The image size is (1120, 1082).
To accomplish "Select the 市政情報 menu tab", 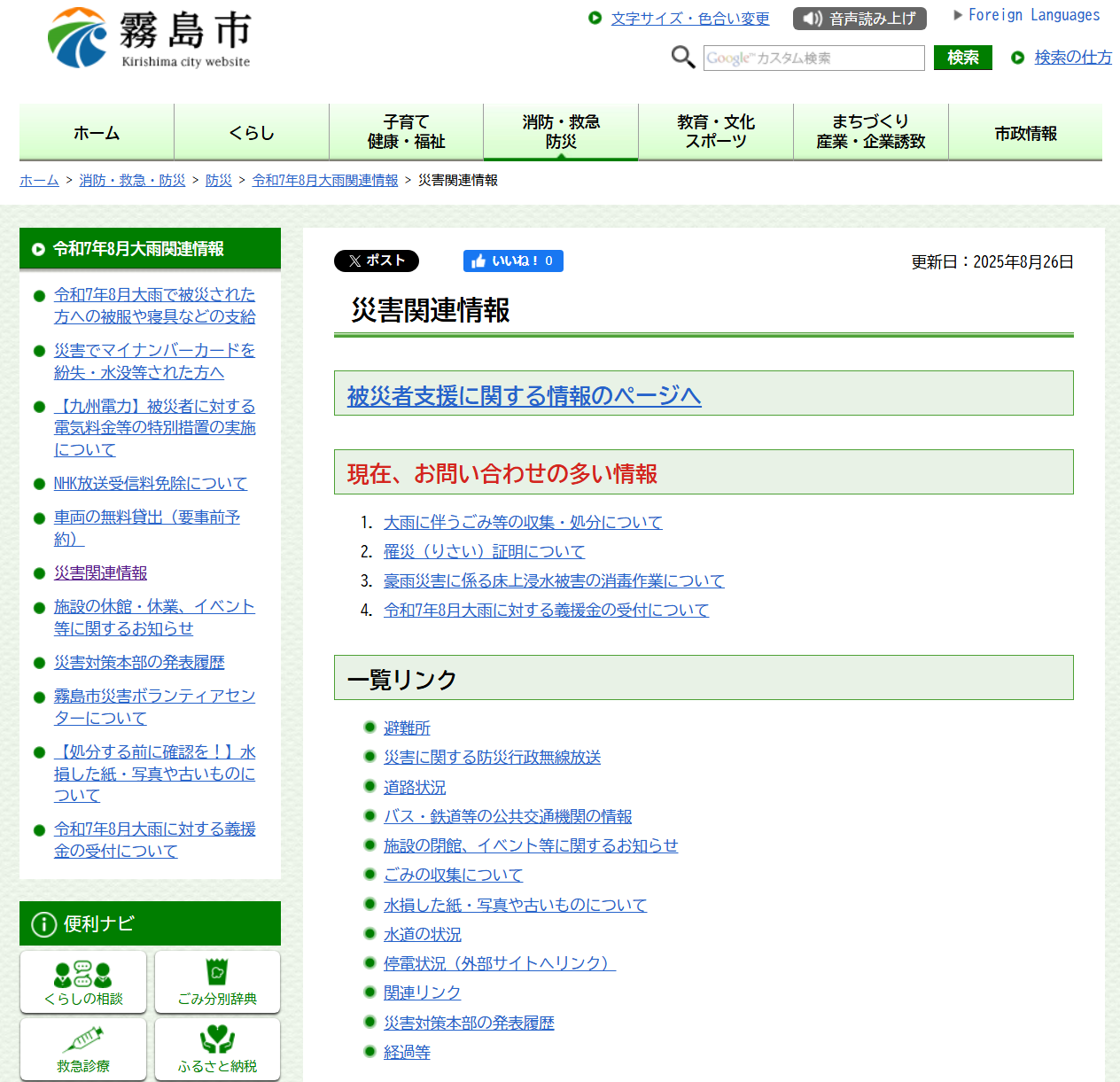I will coord(1025,133).
